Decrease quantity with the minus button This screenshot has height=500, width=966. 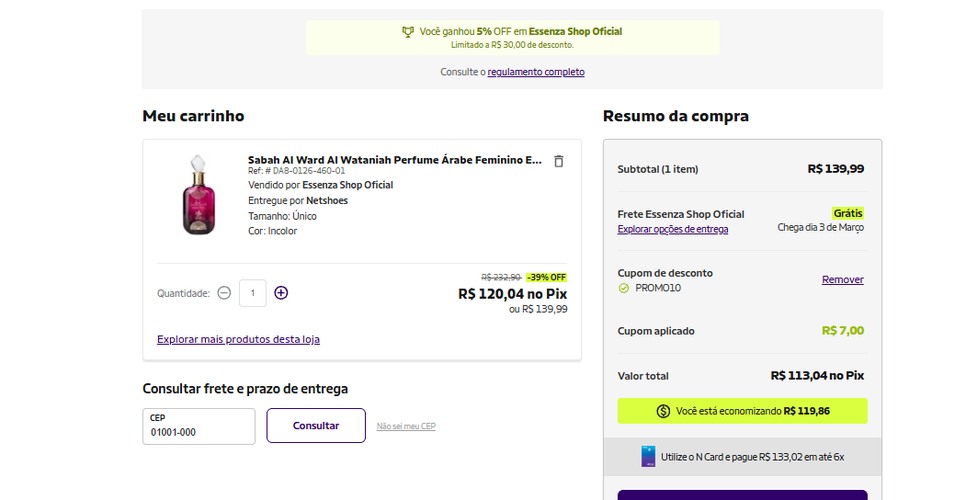coord(224,293)
